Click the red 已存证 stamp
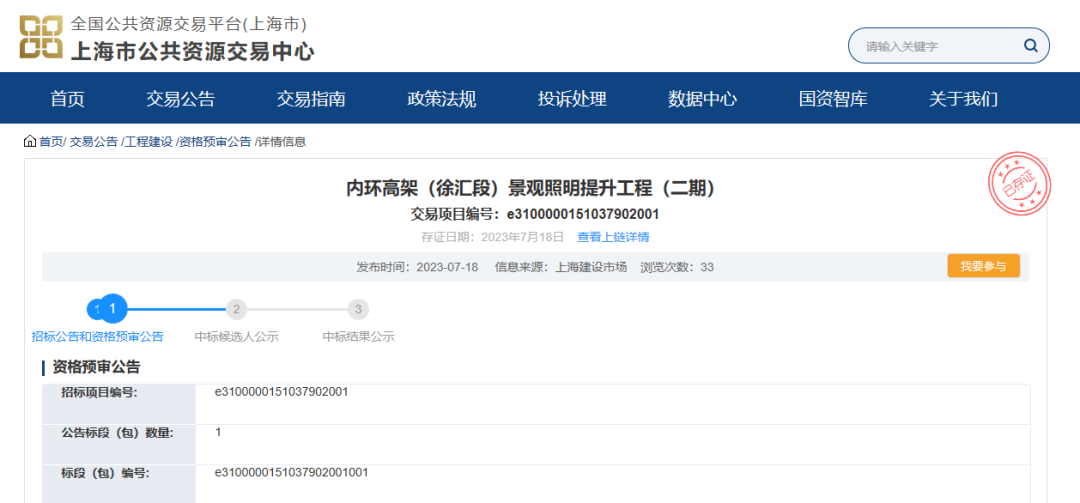 pos(1019,183)
